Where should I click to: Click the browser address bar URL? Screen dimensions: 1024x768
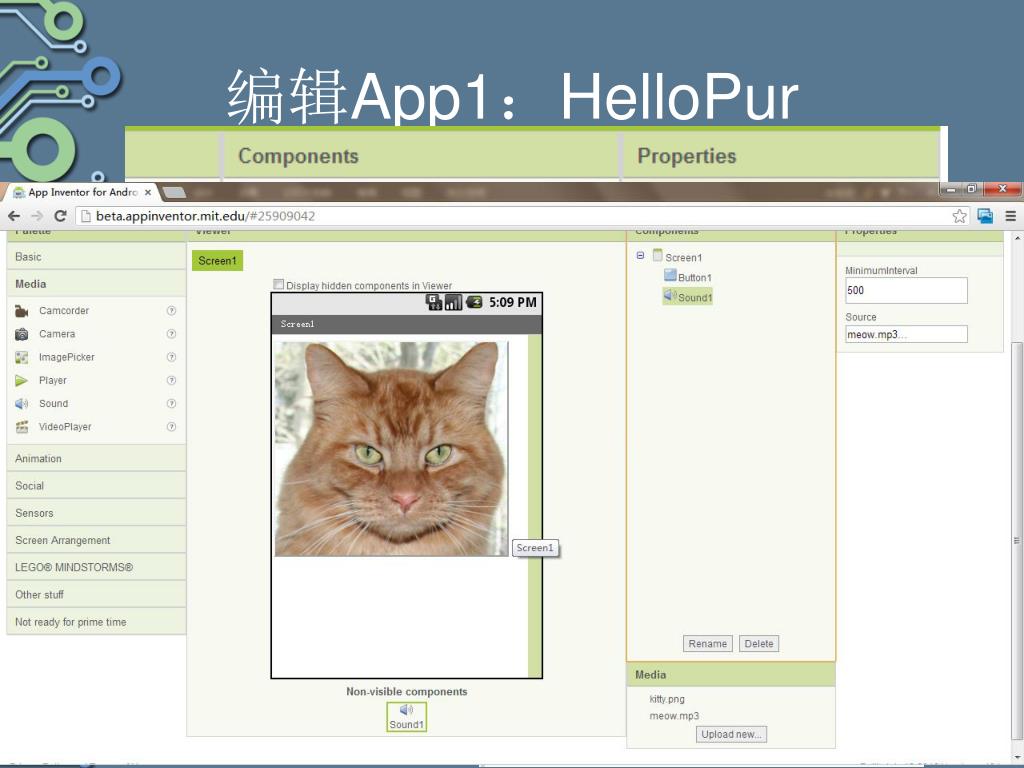click(205, 216)
